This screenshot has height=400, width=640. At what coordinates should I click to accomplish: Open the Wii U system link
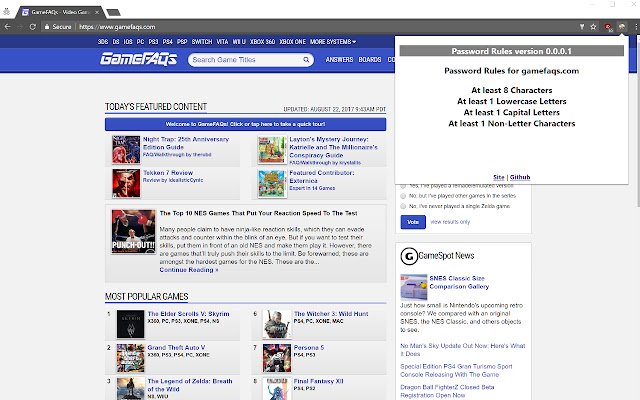pos(239,42)
